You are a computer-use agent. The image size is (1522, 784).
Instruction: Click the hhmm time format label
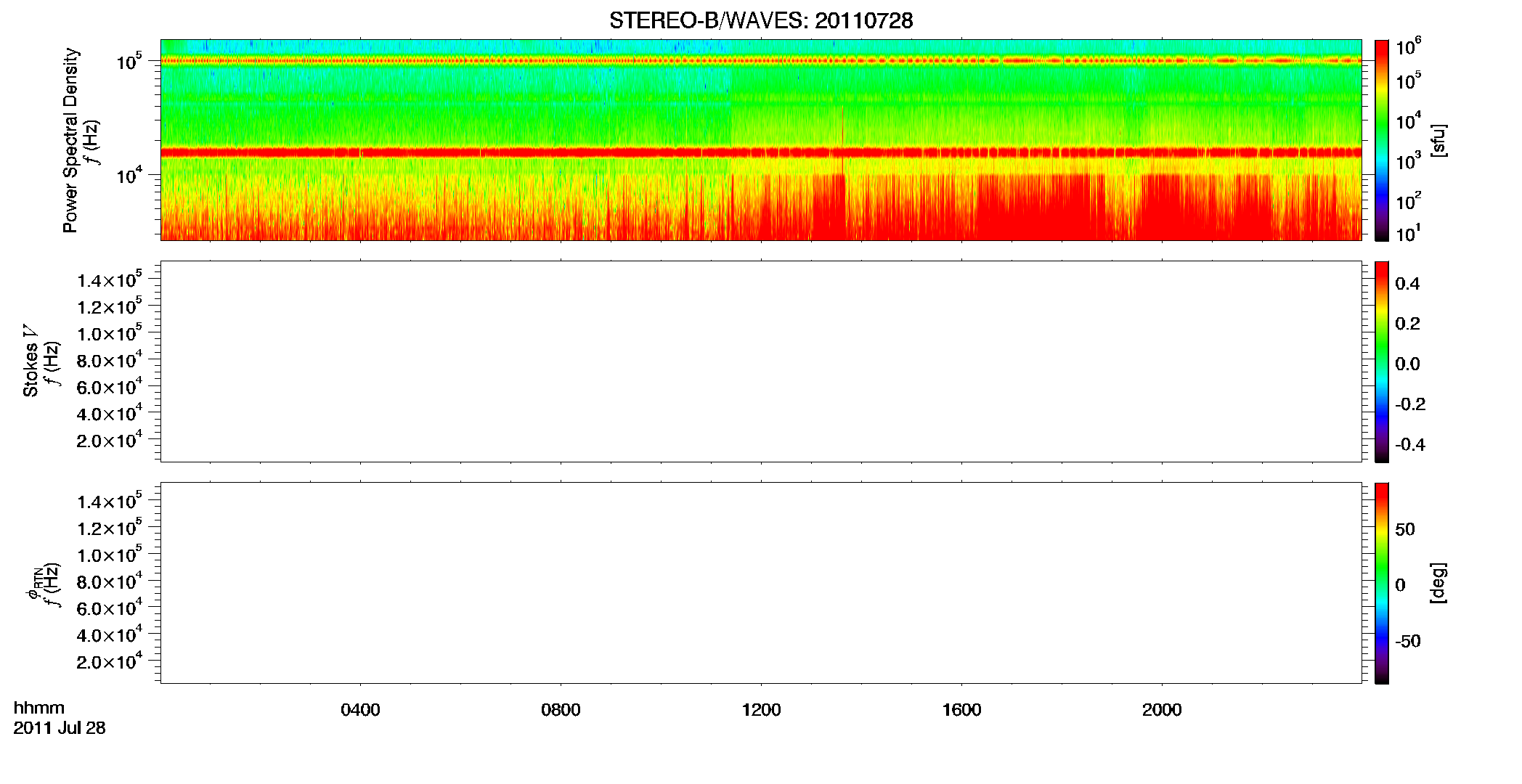coord(39,708)
